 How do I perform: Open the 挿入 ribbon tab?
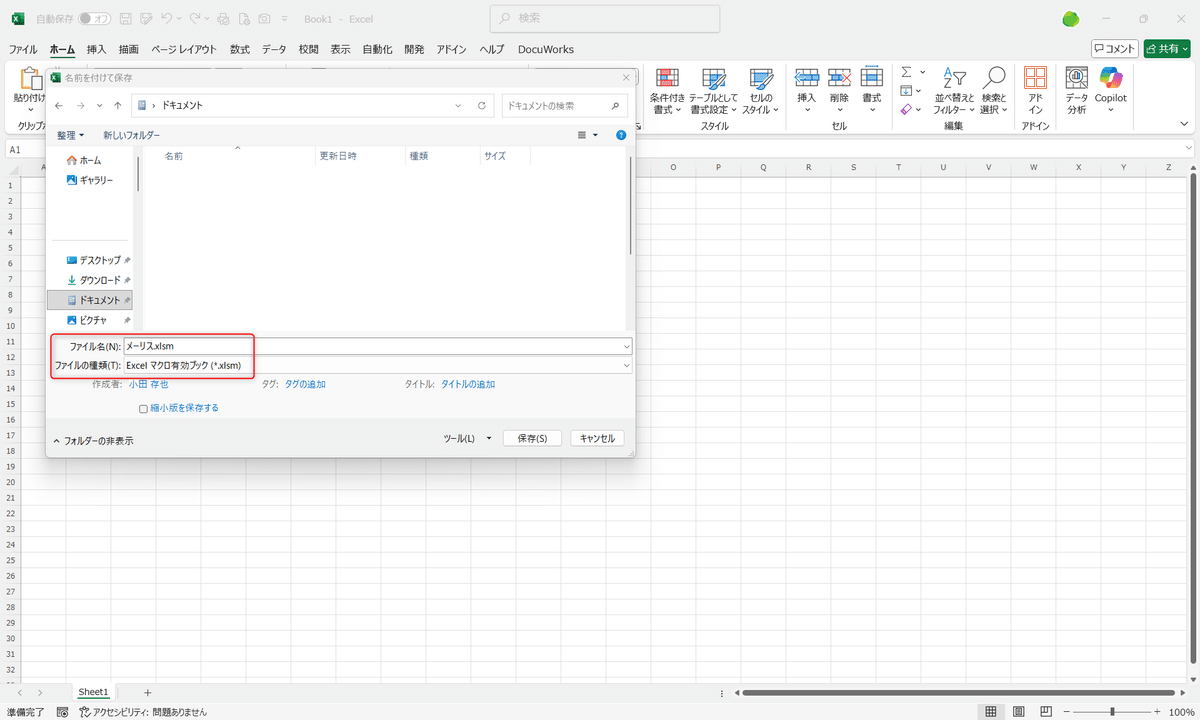coord(96,49)
